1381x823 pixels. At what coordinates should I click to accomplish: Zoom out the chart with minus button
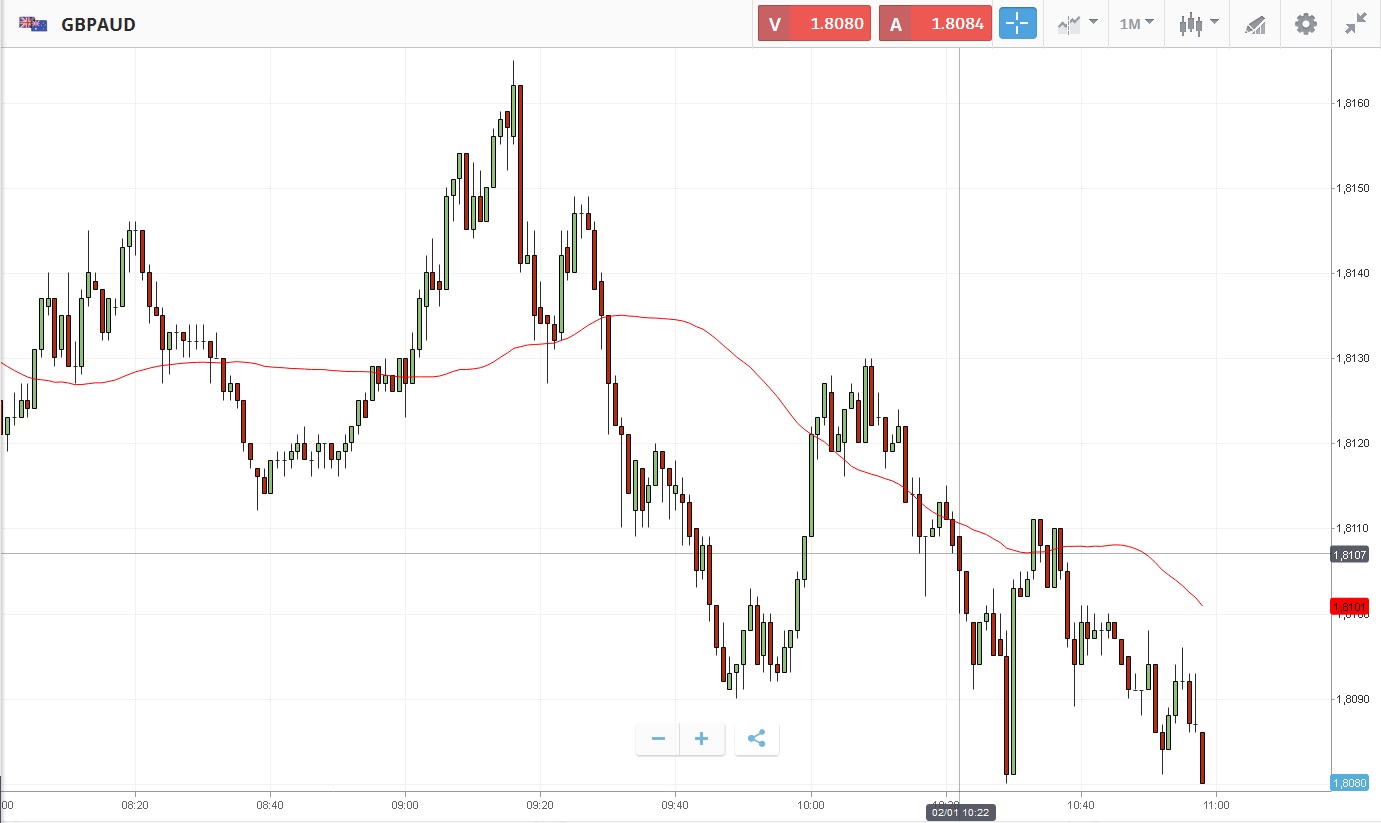click(x=658, y=739)
